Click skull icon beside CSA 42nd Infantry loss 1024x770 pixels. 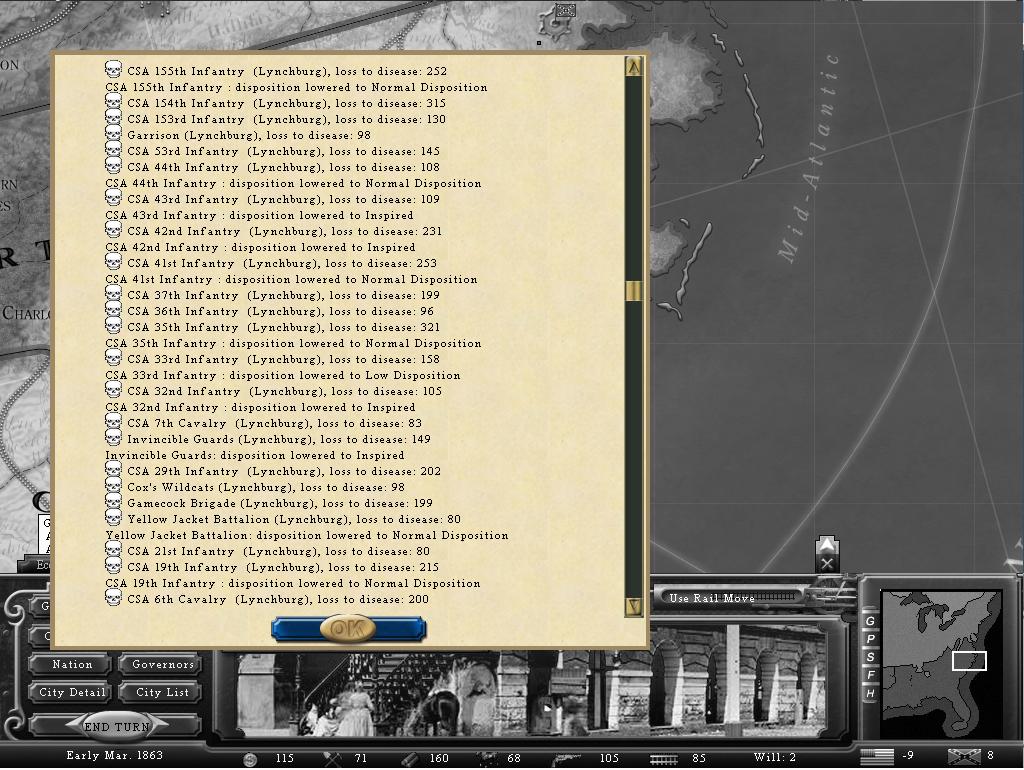click(113, 229)
